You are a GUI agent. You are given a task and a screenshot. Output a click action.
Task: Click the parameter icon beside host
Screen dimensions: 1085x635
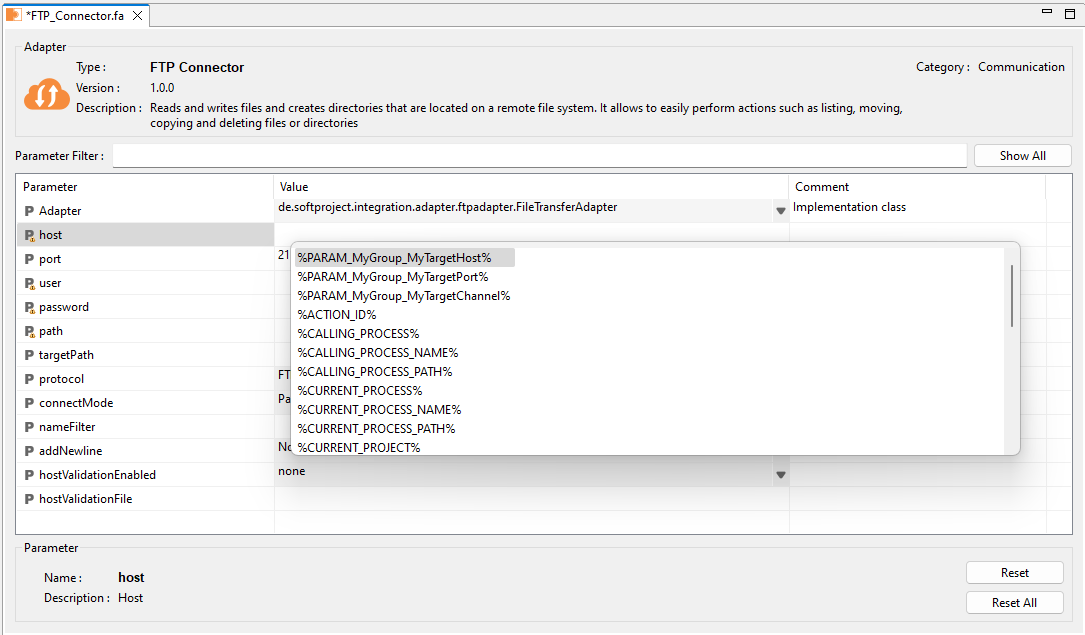30,234
